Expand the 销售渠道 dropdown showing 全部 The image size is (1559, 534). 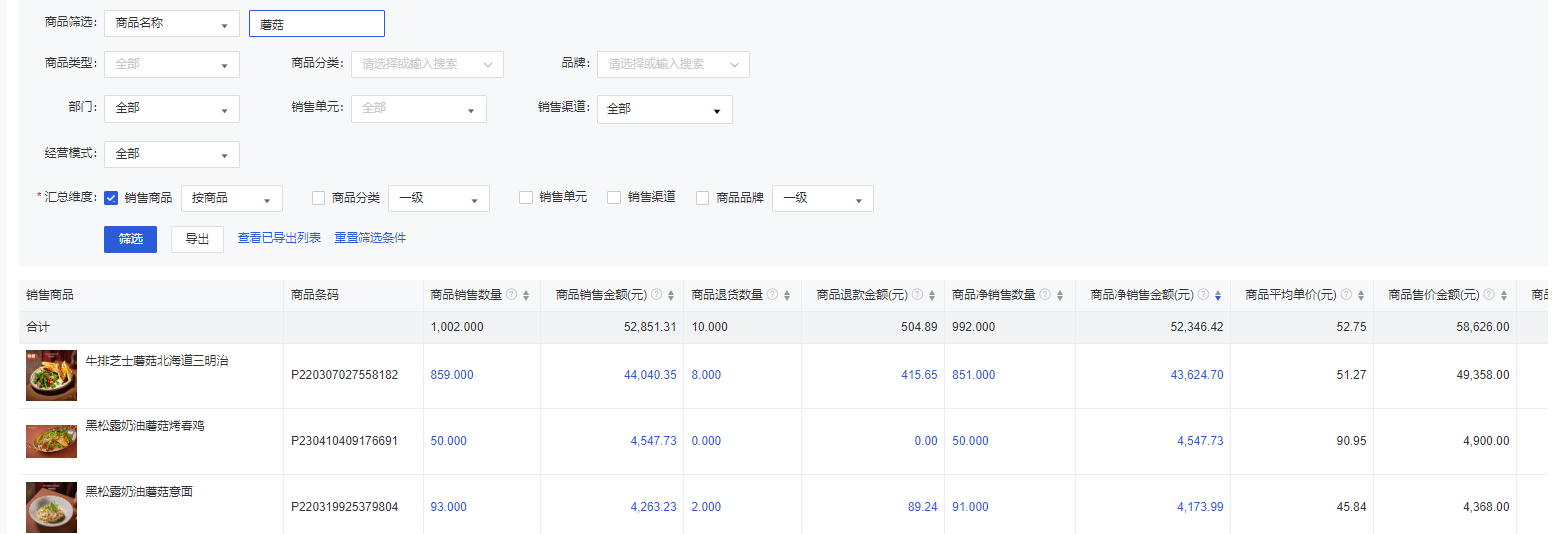pos(665,109)
